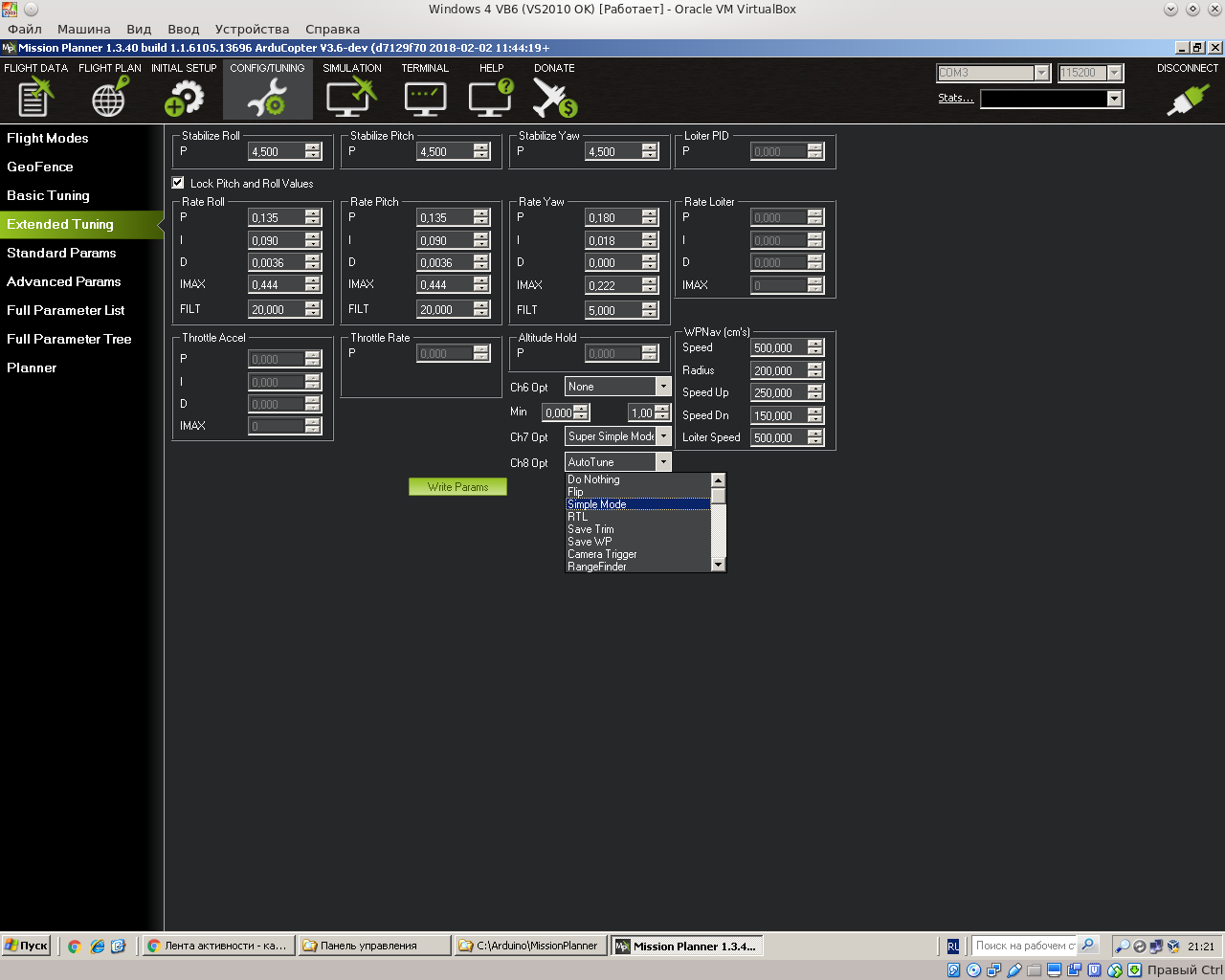Open the Terminal icon
Image resolution: width=1225 pixels, height=980 pixels.
(425, 96)
